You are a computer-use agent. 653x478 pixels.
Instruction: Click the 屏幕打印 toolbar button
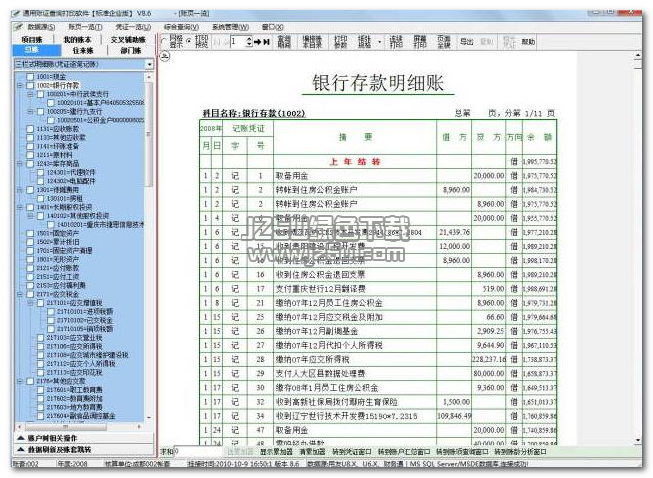point(420,42)
